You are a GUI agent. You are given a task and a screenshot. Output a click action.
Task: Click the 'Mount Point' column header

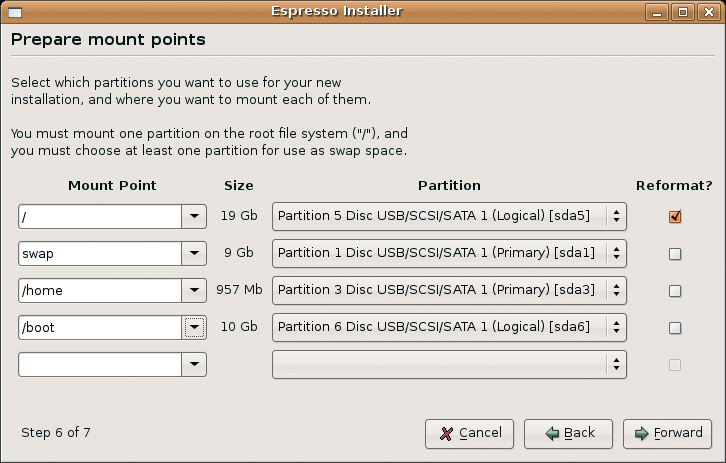coord(112,185)
